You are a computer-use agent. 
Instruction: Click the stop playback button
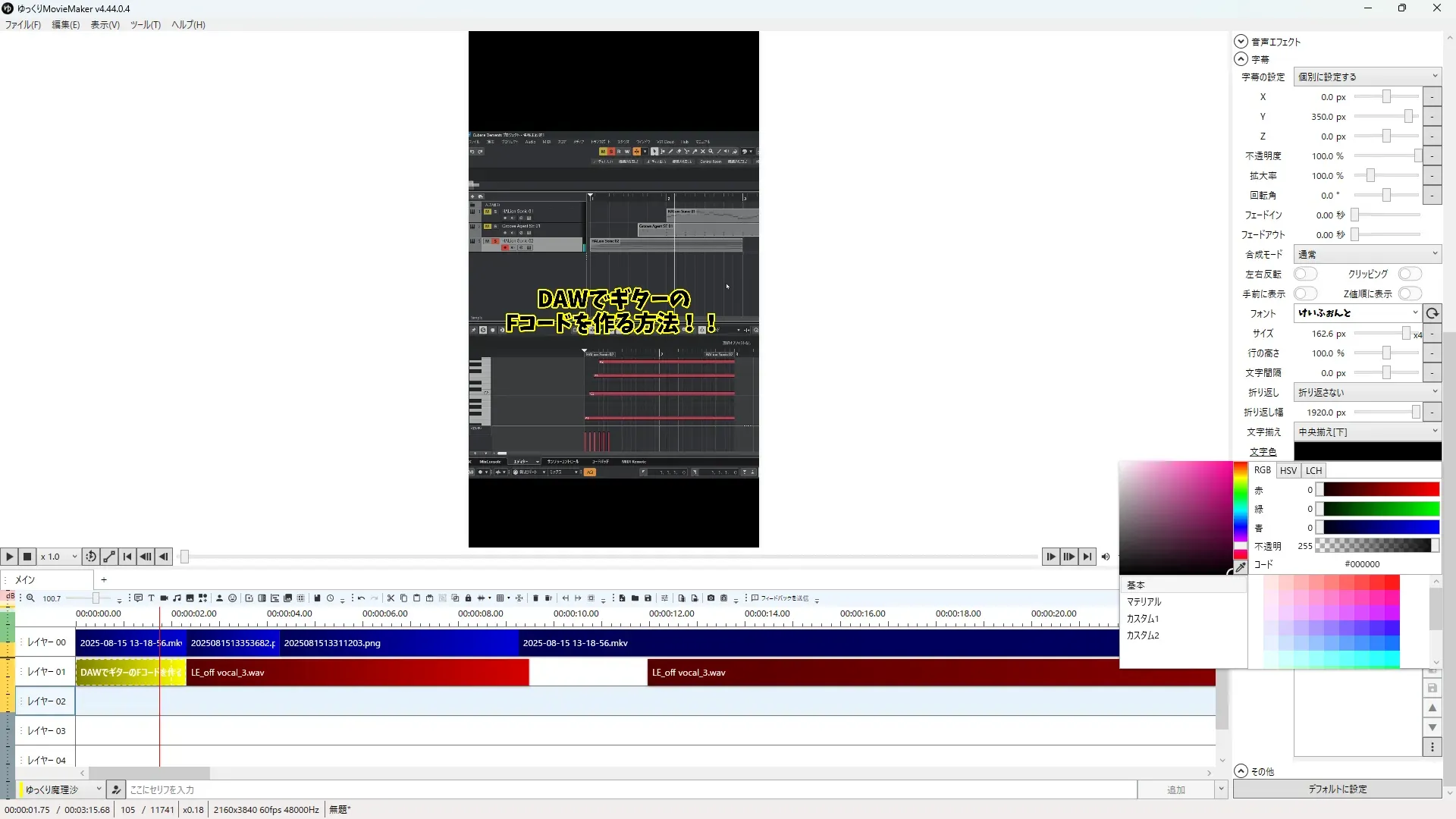(27, 557)
